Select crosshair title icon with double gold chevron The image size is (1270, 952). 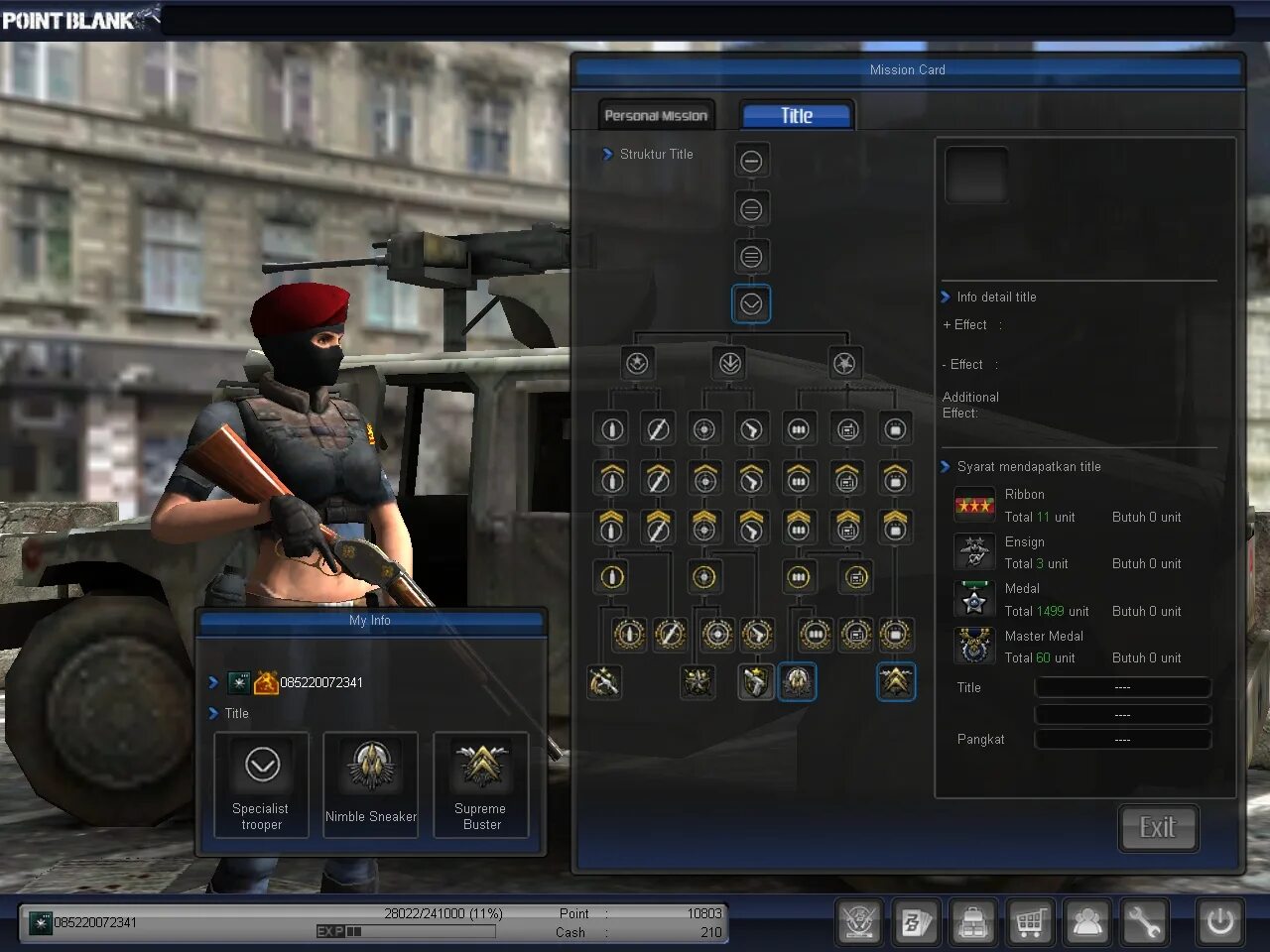pyautogui.click(x=704, y=527)
